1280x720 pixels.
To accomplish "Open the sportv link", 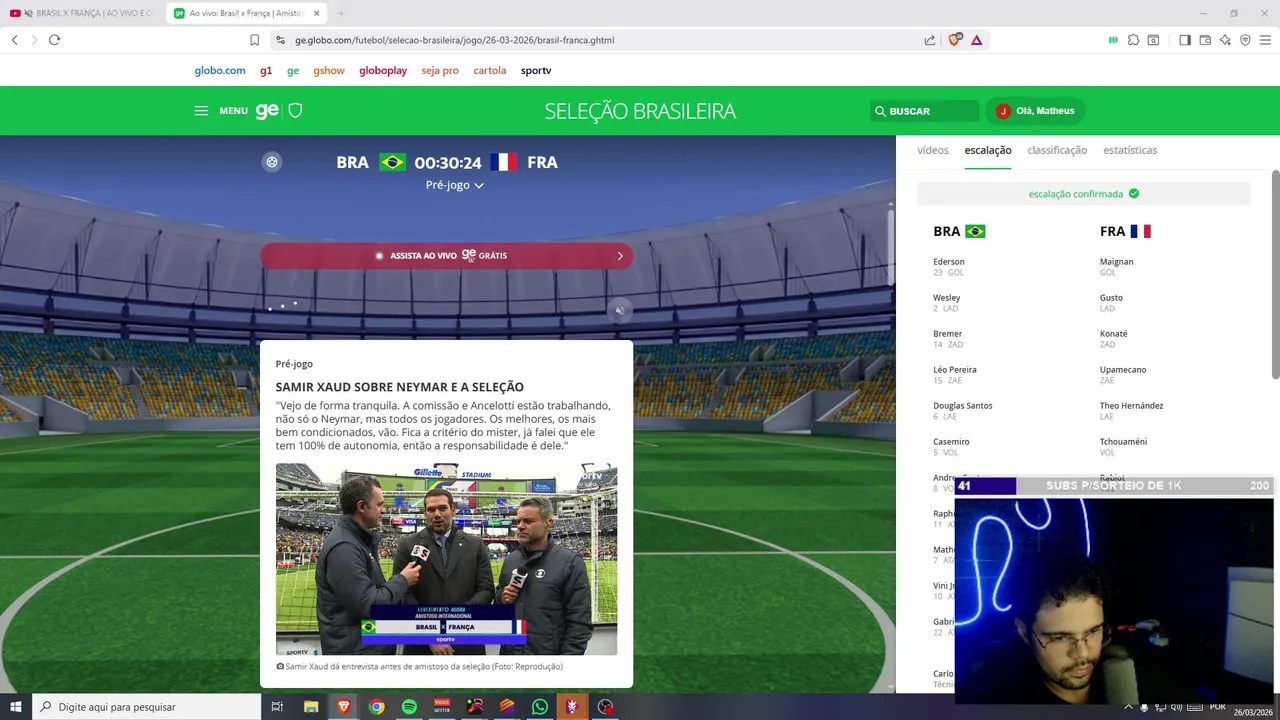I will click(x=536, y=71).
